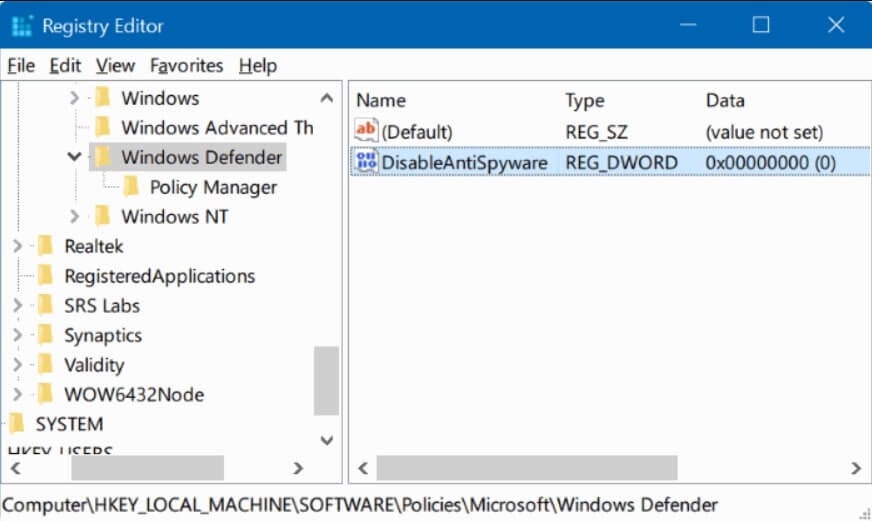Click the values pane scroll right arrow
The height and width of the screenshot is (521, 872).
856,468
